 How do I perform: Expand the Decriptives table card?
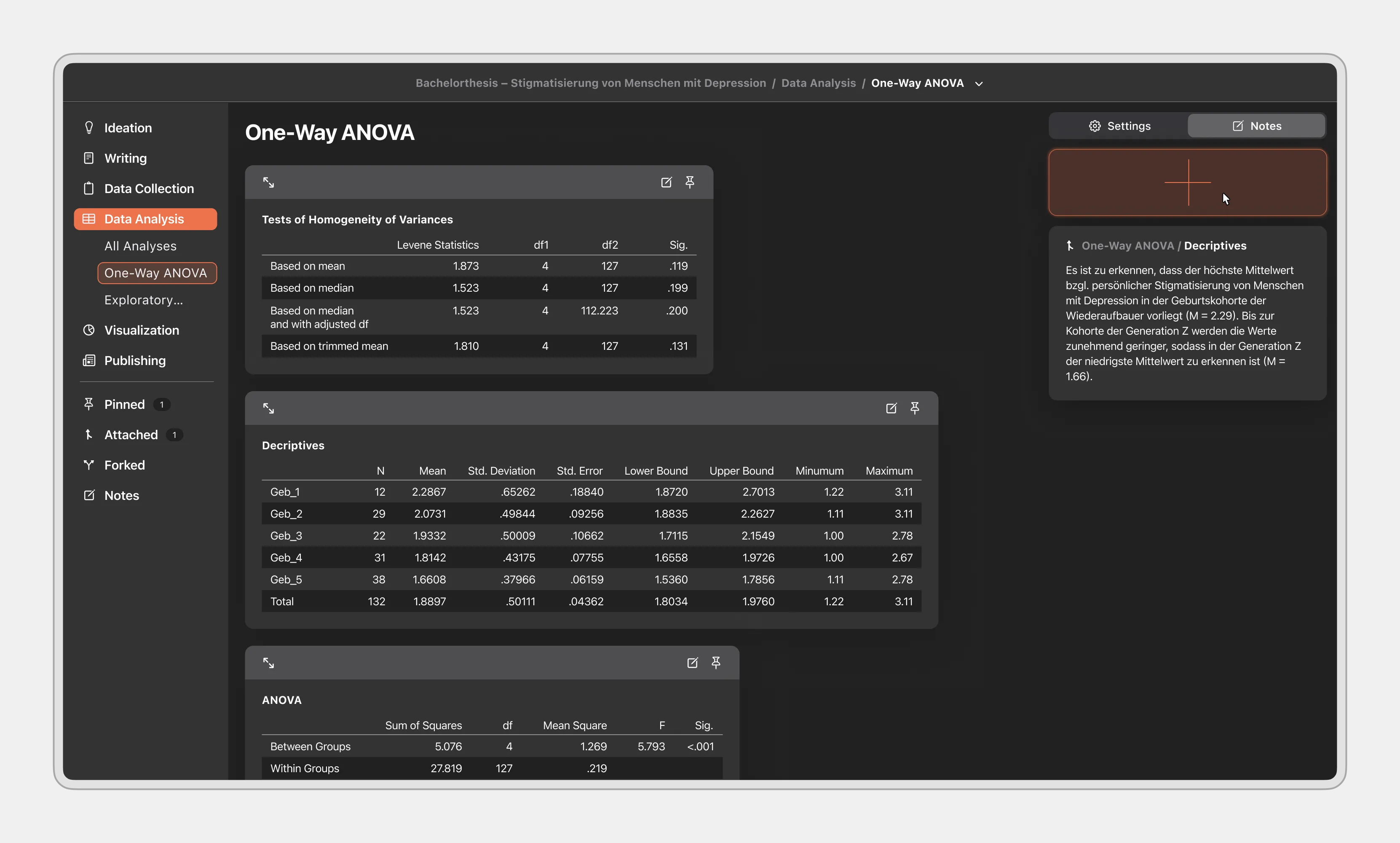pos(268,408)
